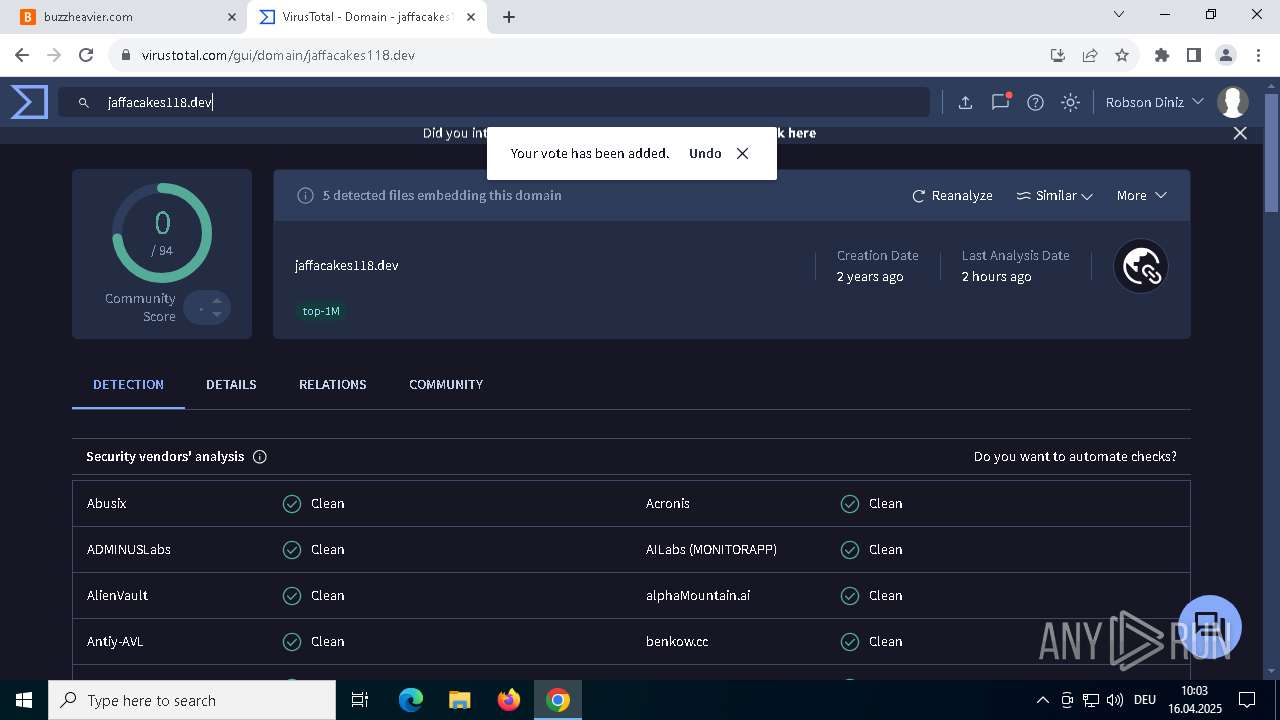Click the top-1M tag
1280x720 pixels.
[x=321, y=311]
